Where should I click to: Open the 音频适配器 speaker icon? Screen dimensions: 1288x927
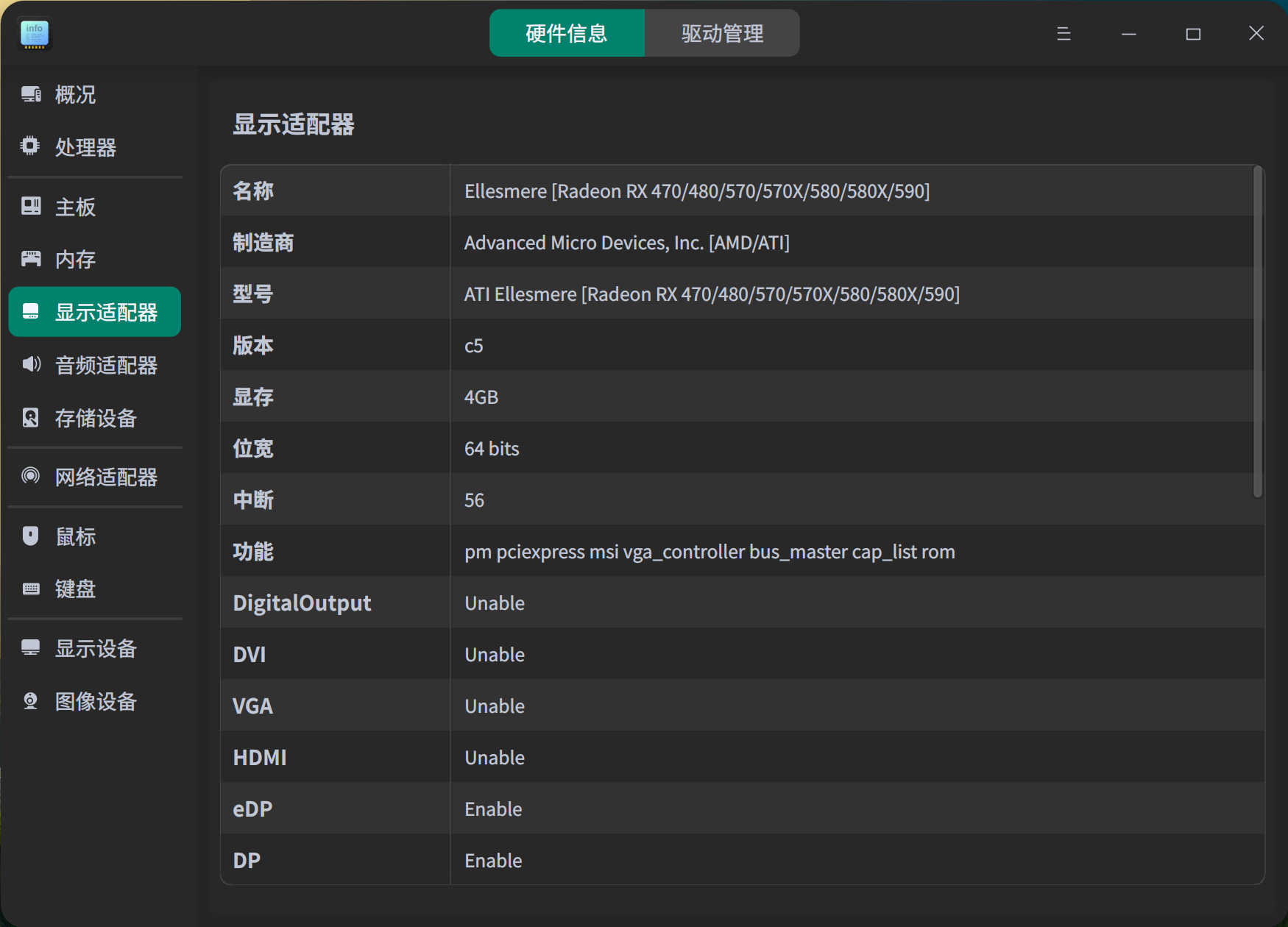pos(29,365)
